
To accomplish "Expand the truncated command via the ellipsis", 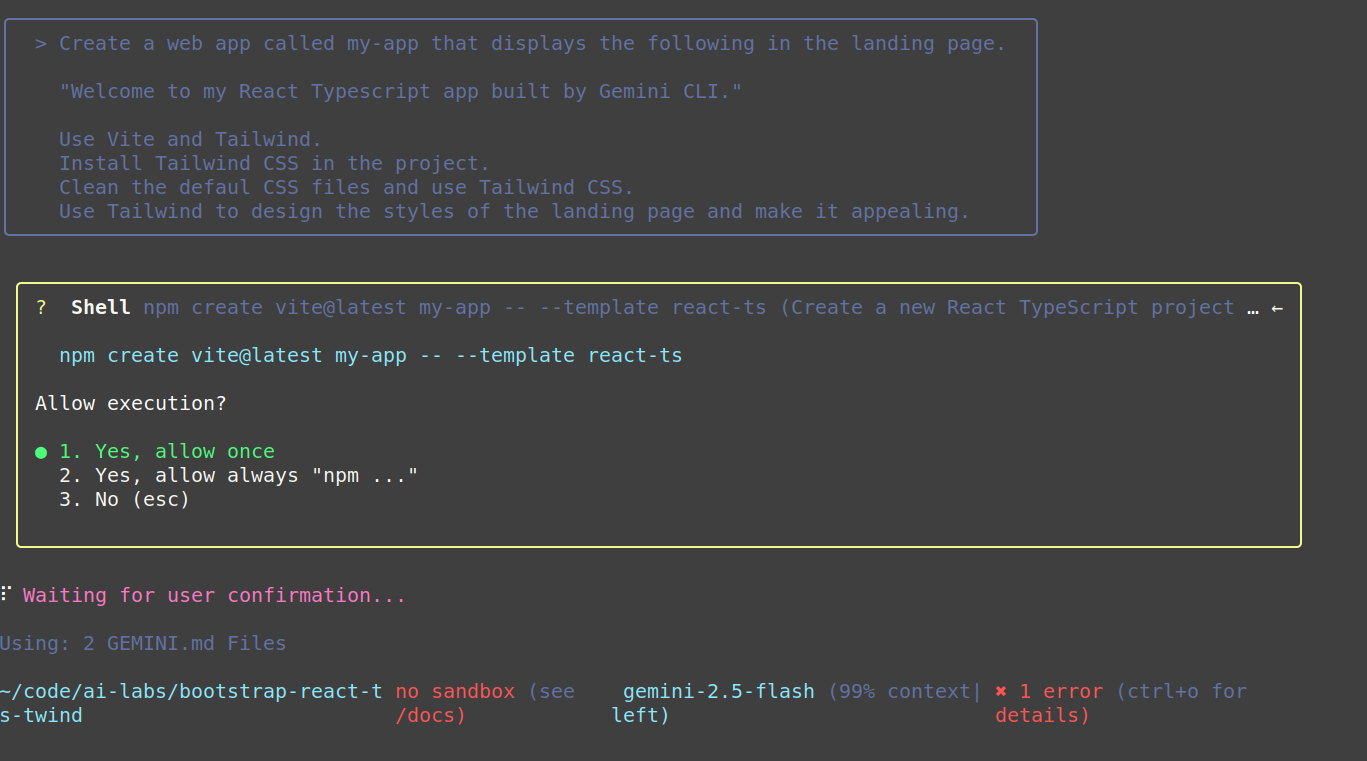I will click(1253, 309).
